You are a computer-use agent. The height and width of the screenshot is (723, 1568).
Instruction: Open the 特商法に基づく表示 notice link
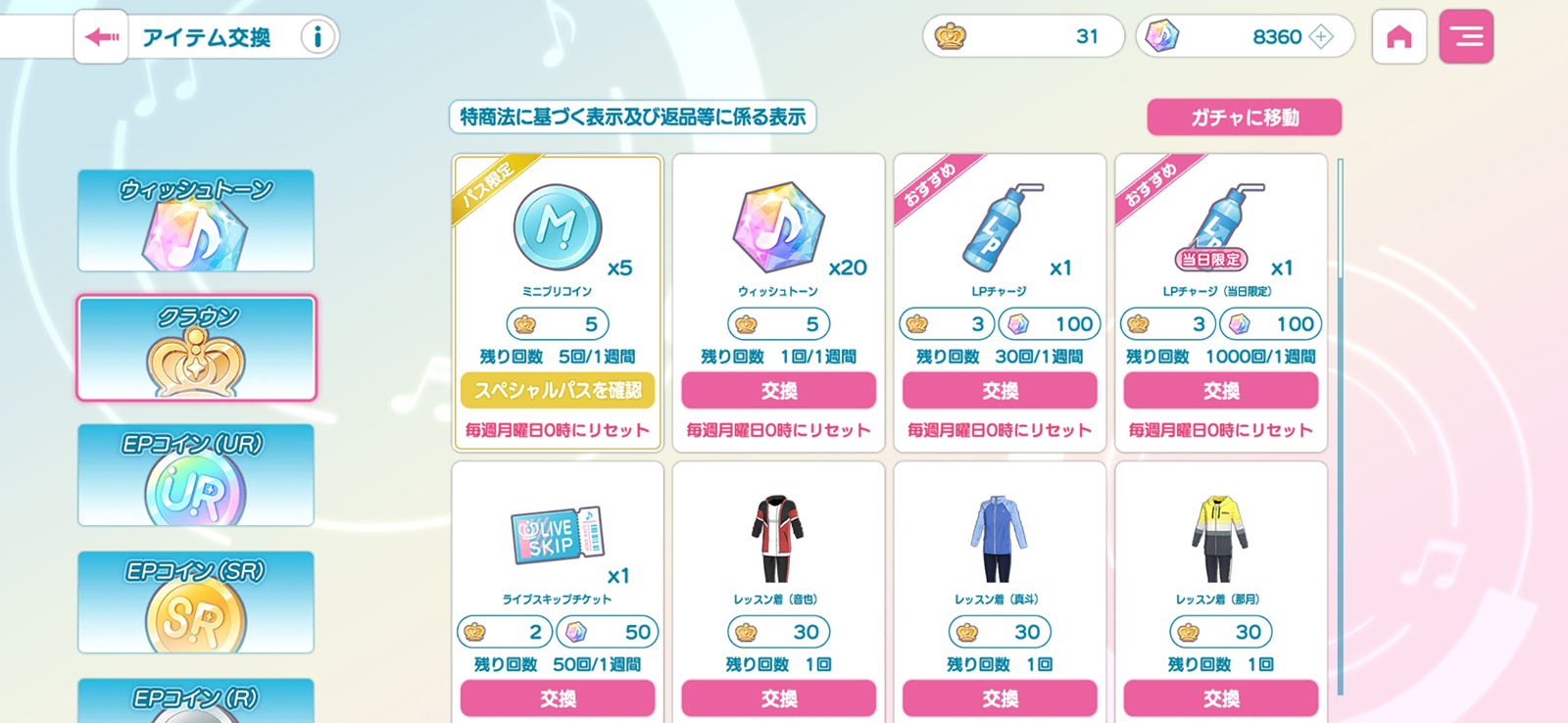tap(633, 118)
